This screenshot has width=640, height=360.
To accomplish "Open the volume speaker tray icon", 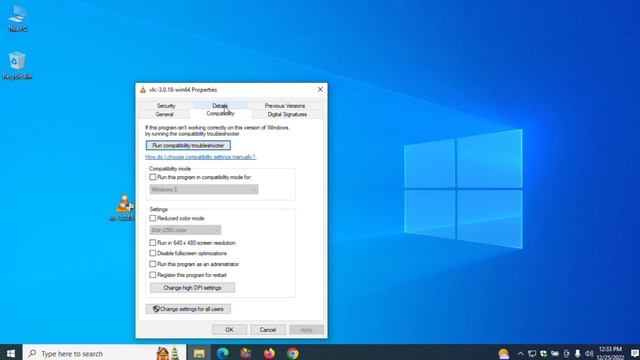I will [x=589, y=353].
